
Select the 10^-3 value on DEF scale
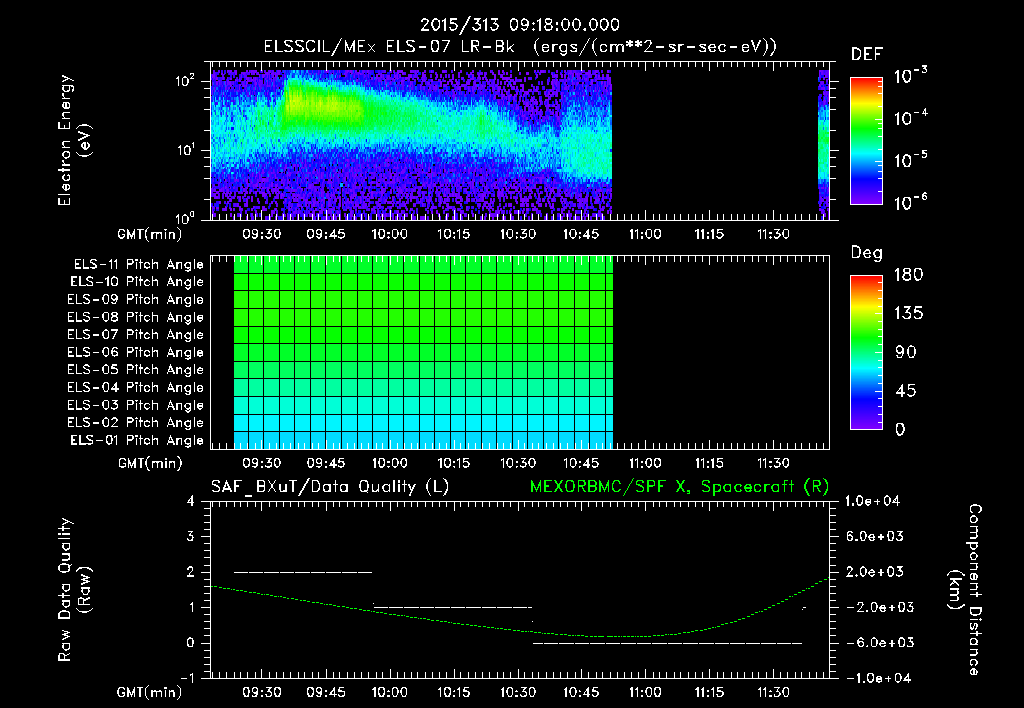(910, 76)
